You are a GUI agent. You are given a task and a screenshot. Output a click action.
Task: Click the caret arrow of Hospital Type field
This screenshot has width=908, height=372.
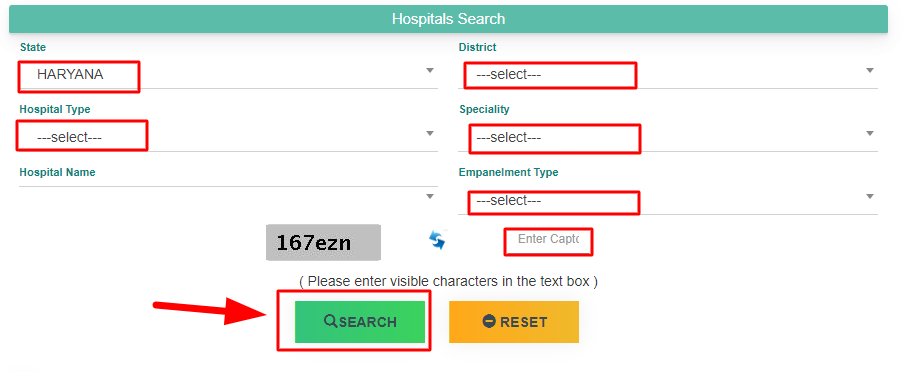pos(430,134)
